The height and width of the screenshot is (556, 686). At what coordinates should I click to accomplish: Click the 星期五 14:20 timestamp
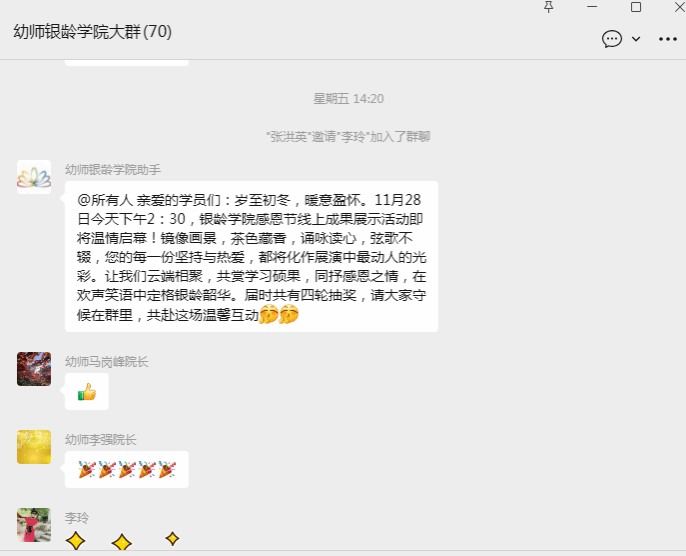tap(349, 99)
